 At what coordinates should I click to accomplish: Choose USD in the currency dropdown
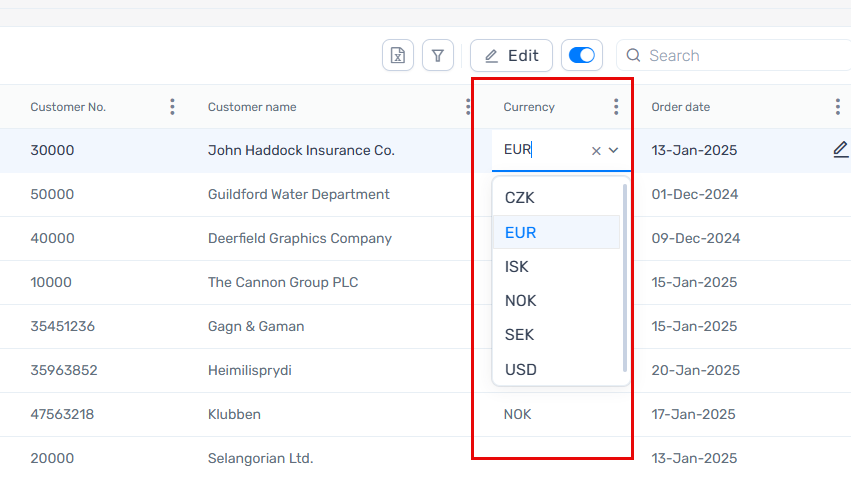(521, 370)
